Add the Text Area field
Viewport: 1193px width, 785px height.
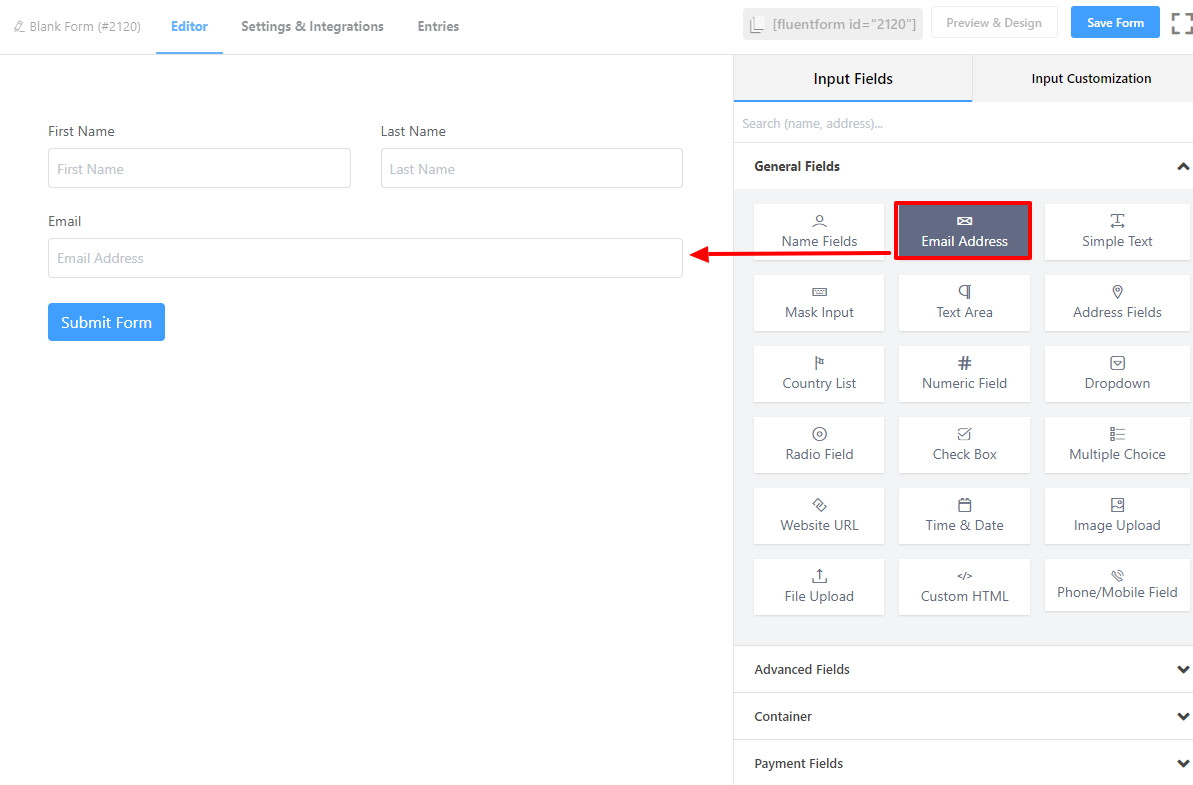964,303
